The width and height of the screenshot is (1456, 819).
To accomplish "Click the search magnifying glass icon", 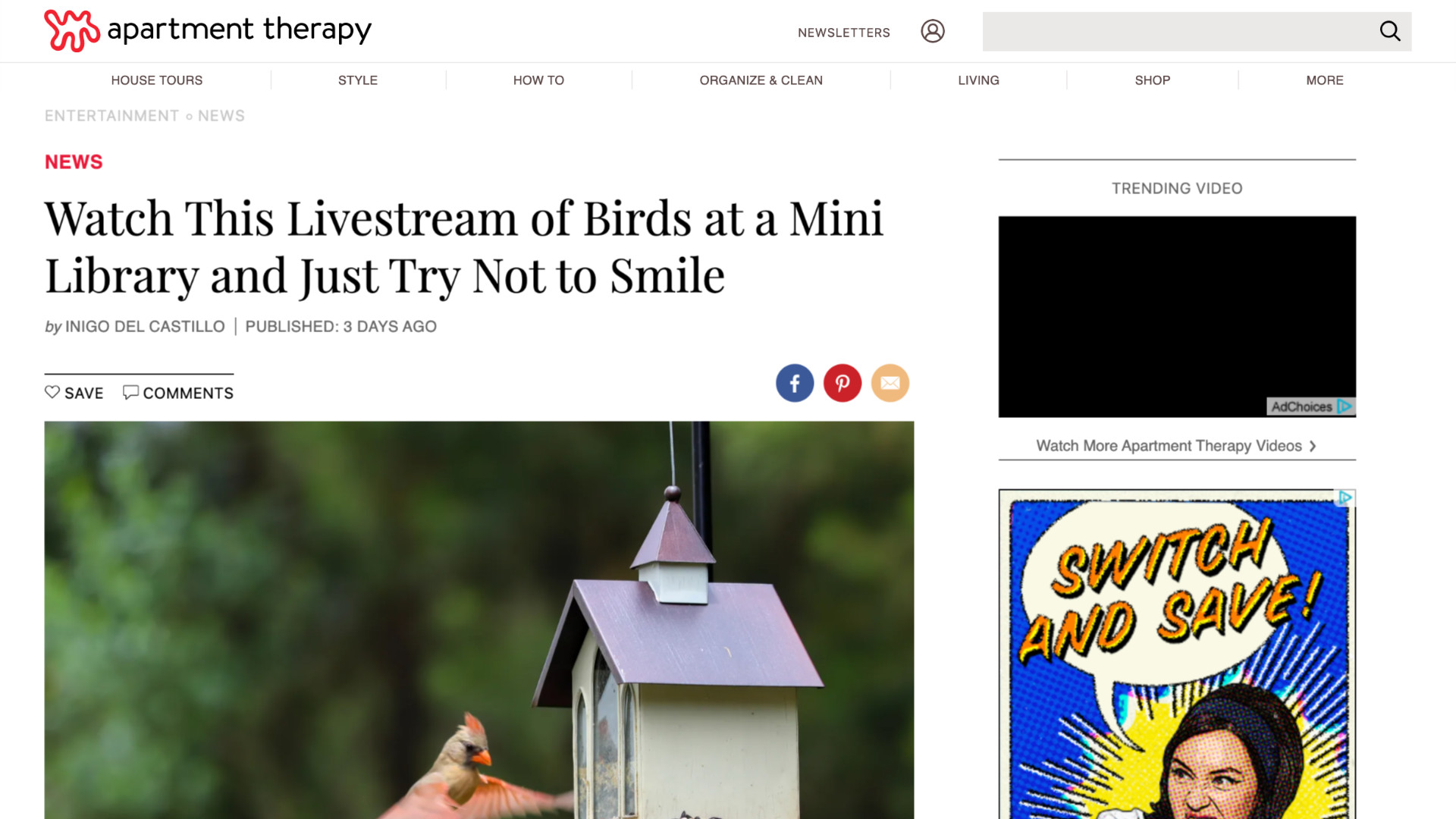I will point(1390,31).
